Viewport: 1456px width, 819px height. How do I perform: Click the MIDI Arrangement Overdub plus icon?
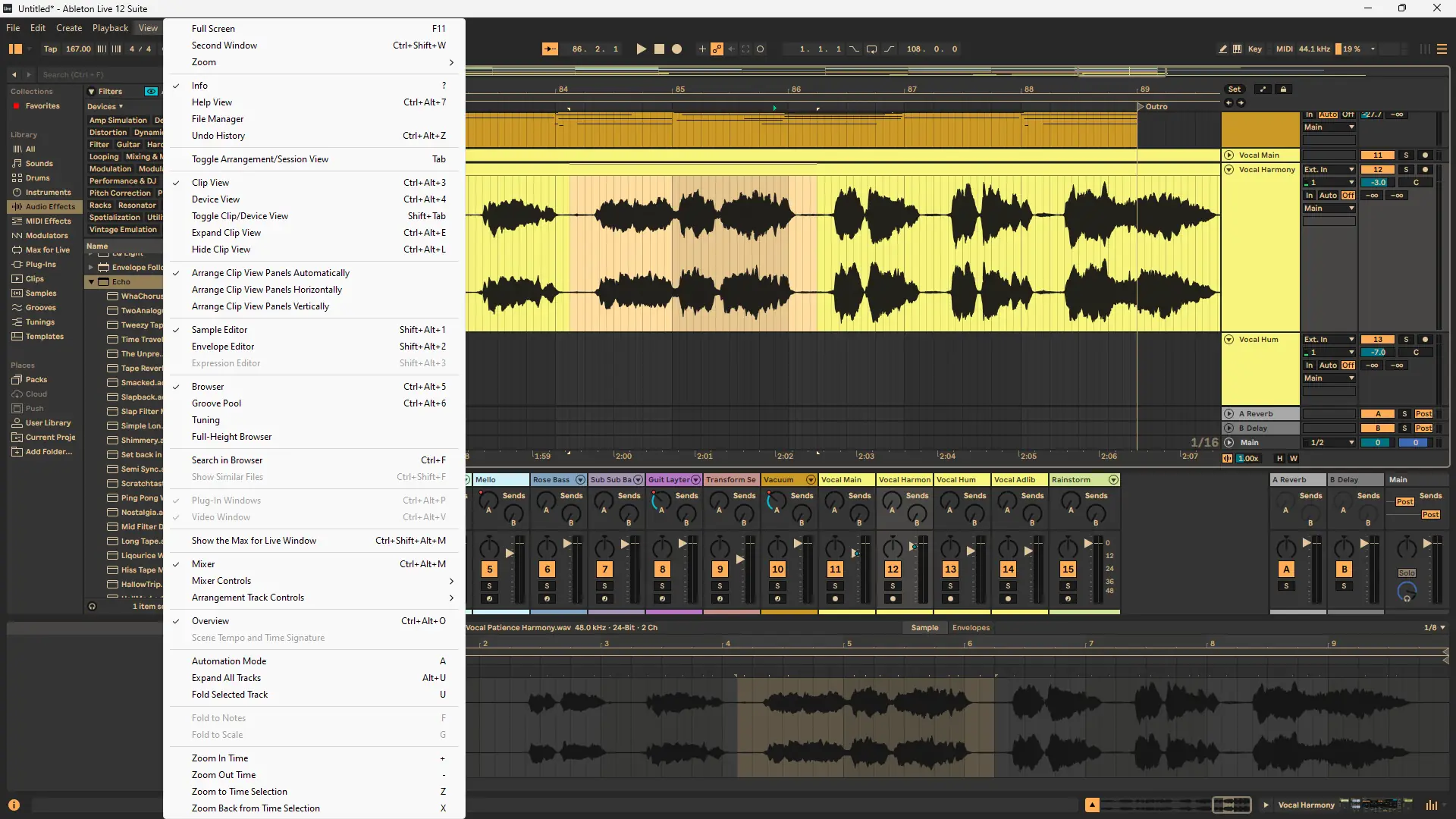(x=701, y=49)
